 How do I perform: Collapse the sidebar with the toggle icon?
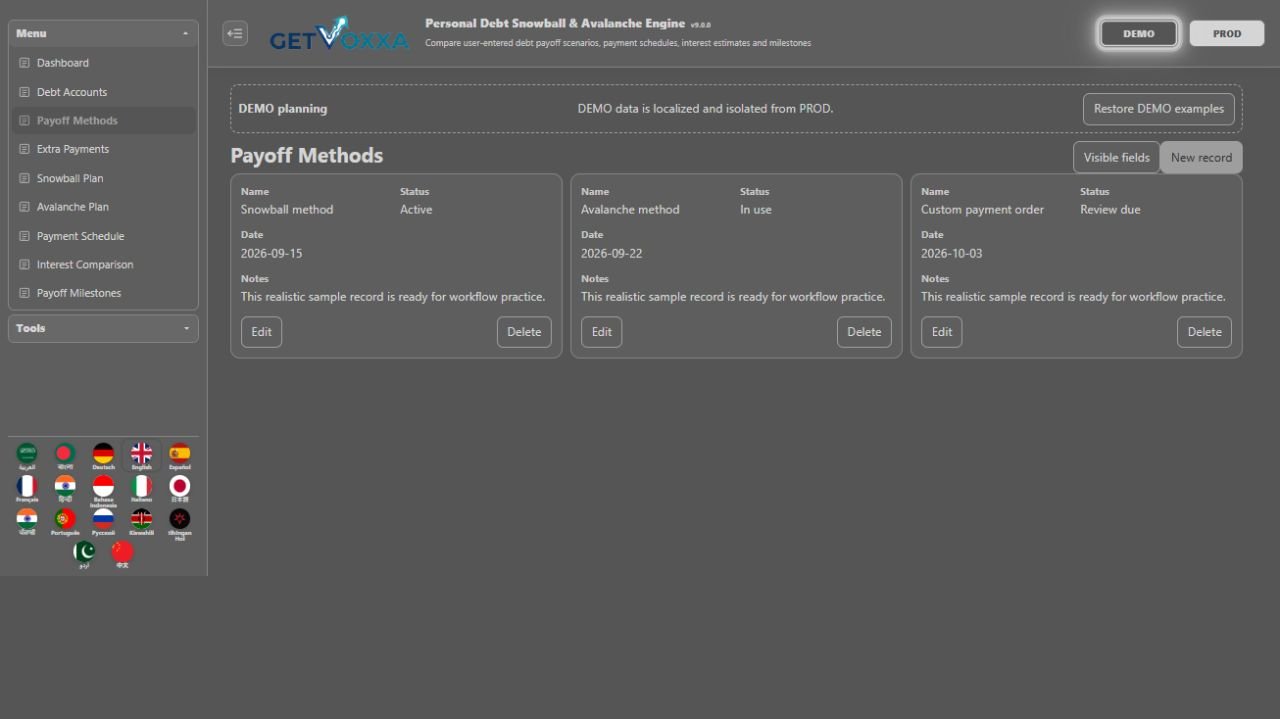pos(235,33)
